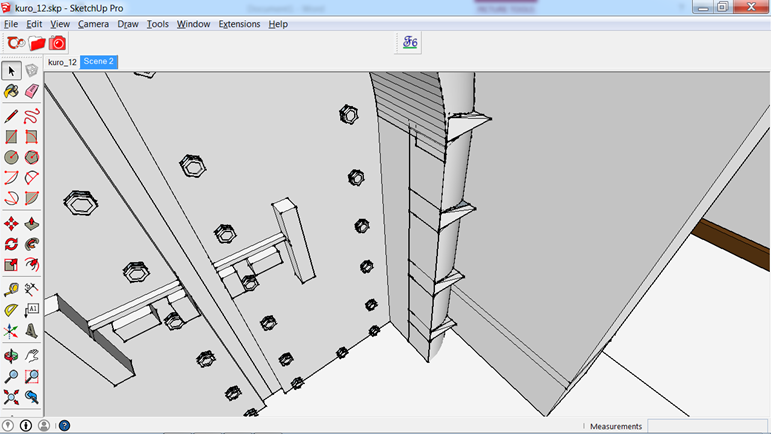Viewport: 771px width, 434px height.
Task: Activate the Push/Pull tool
Action: 31,224
